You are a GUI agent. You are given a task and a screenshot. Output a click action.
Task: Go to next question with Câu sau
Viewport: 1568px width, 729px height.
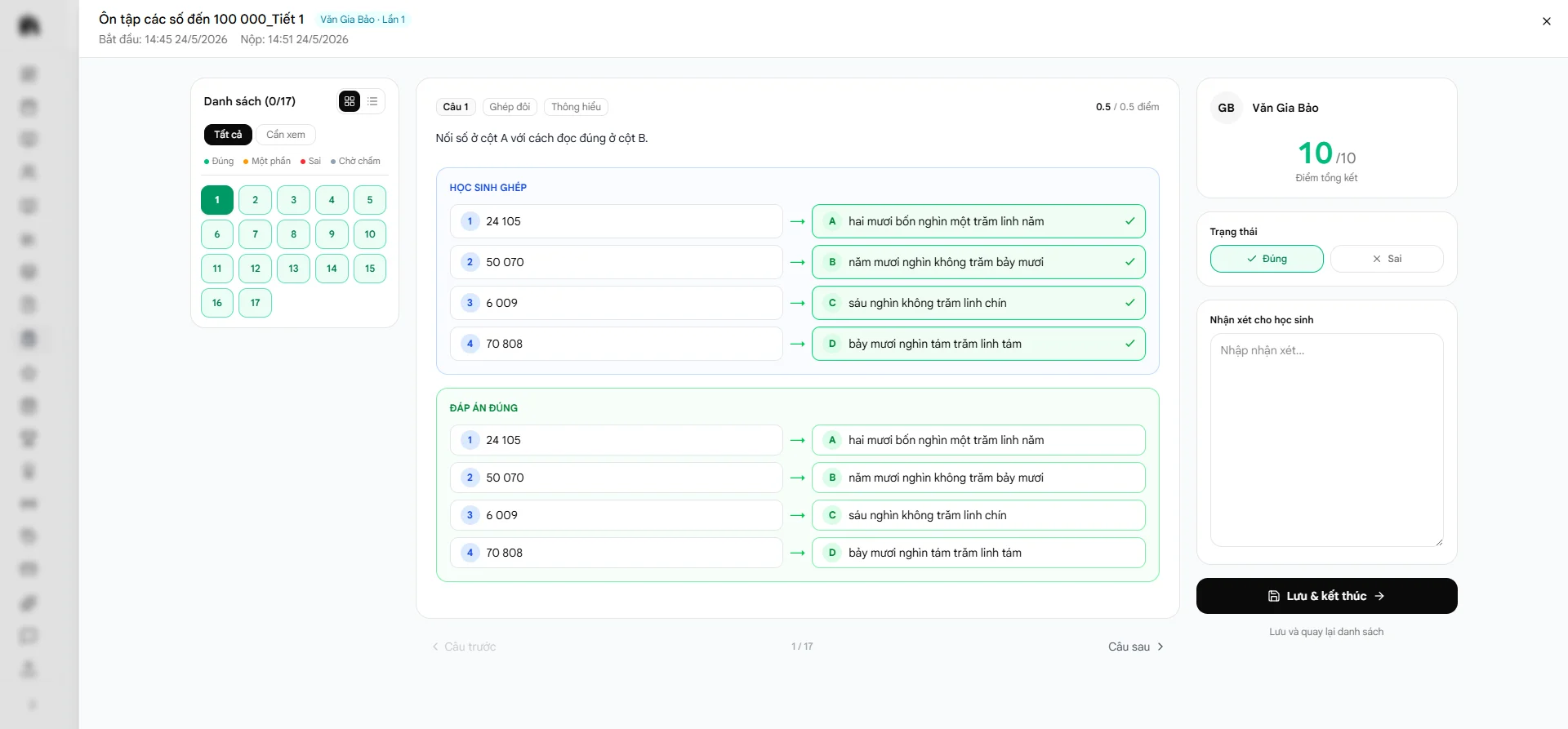pos(1136,647)
